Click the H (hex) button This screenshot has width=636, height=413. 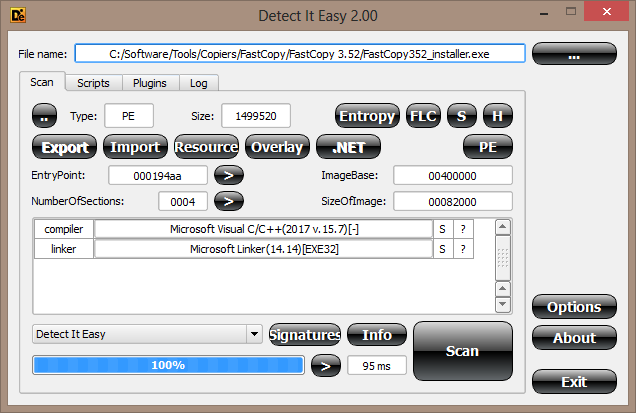(498, 116)
